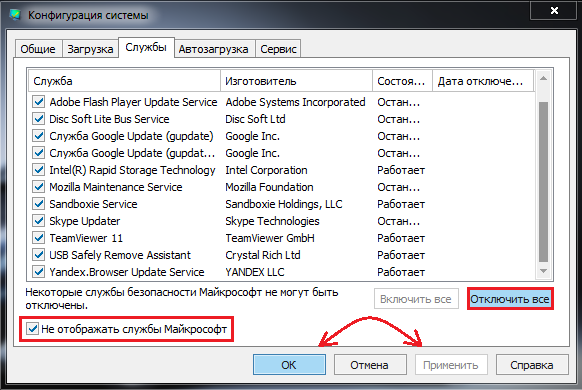Sort by the Изготовитель column header
Screen dimensions: 582x390
[296, 81]
